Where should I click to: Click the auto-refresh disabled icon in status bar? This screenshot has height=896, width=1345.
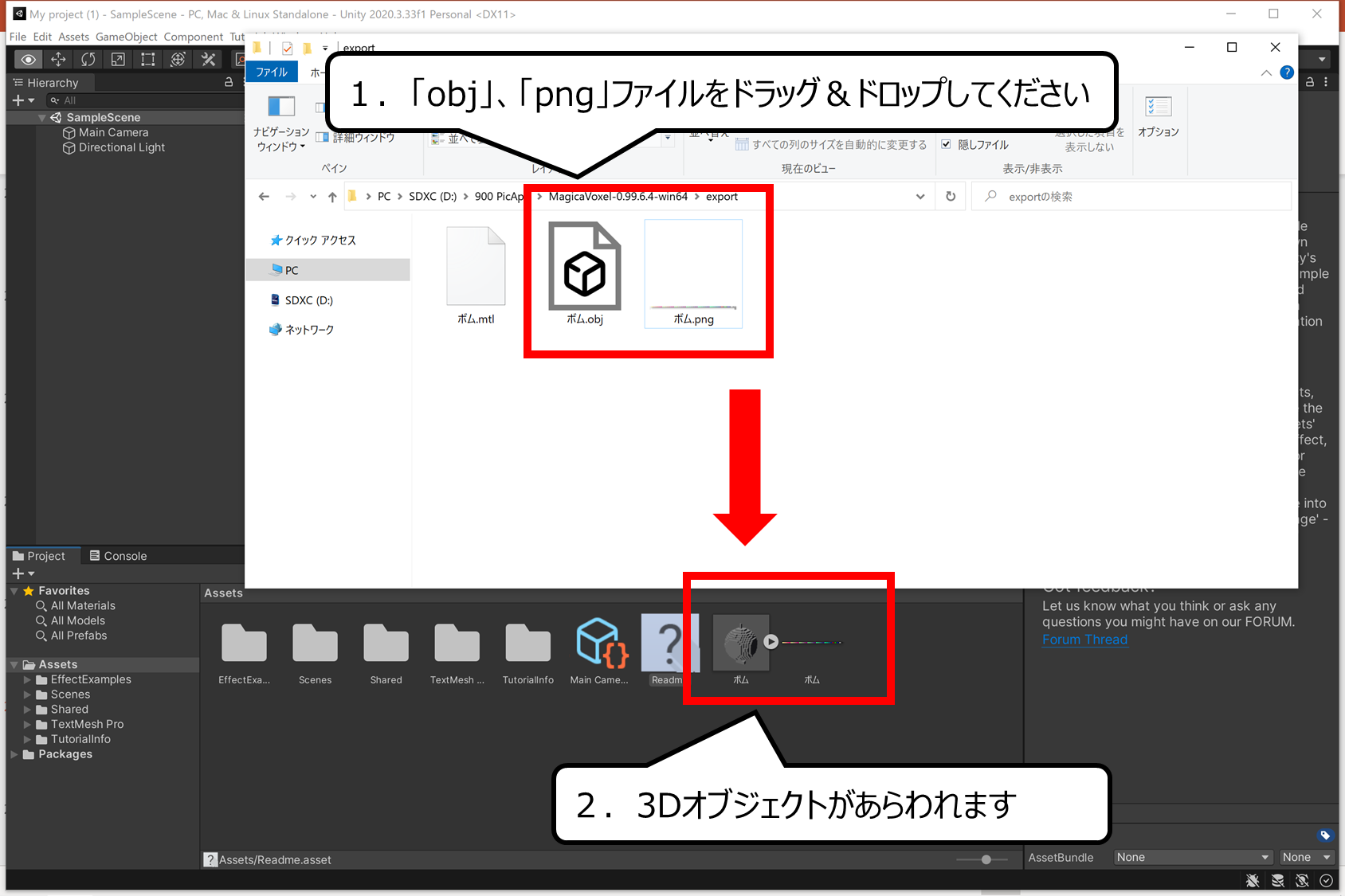(1302, 880)
